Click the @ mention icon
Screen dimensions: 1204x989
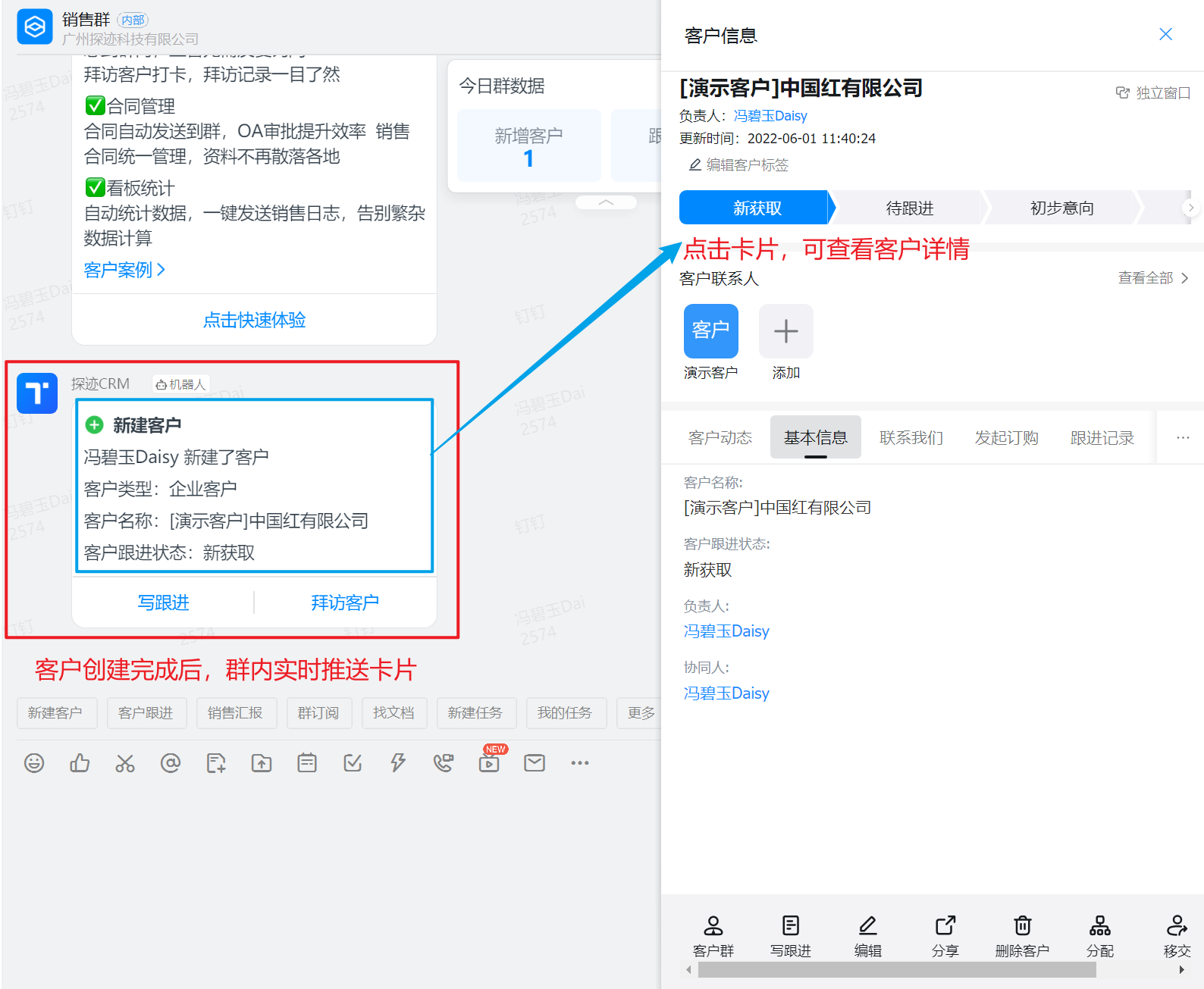click(x=171, y=763)
